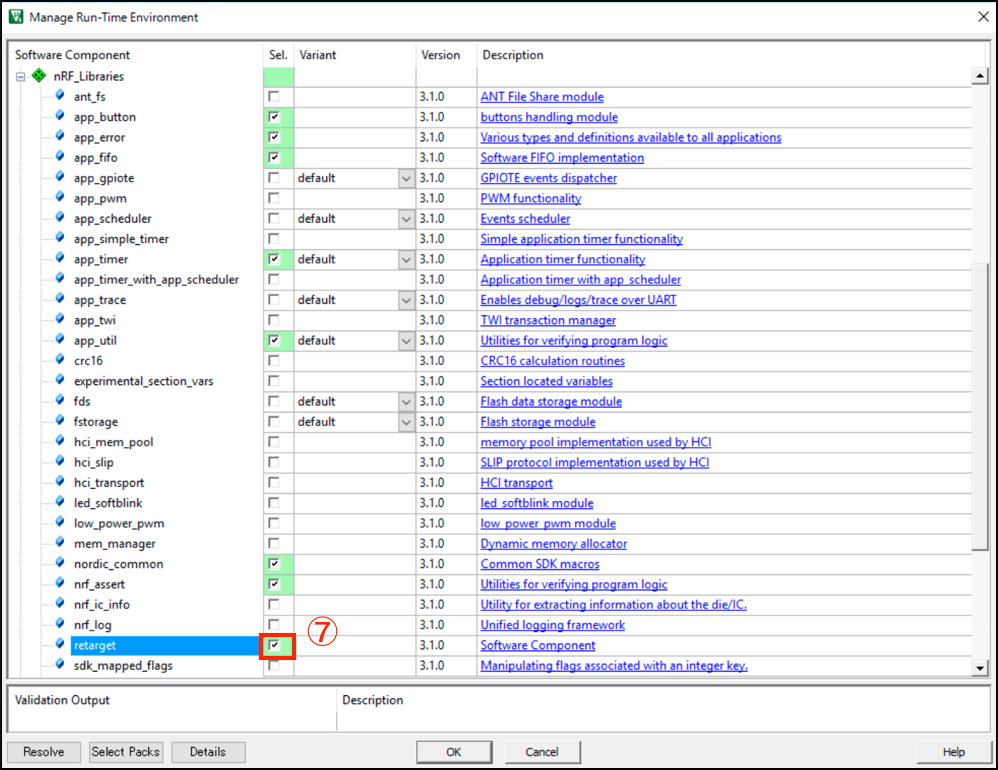Click the Description column header

point(512,55)
